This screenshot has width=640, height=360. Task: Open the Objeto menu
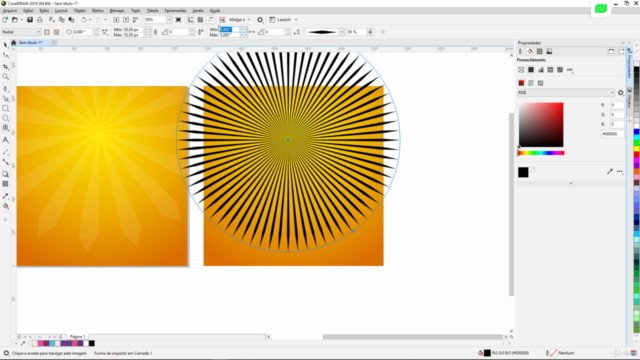tap(80, 11)
